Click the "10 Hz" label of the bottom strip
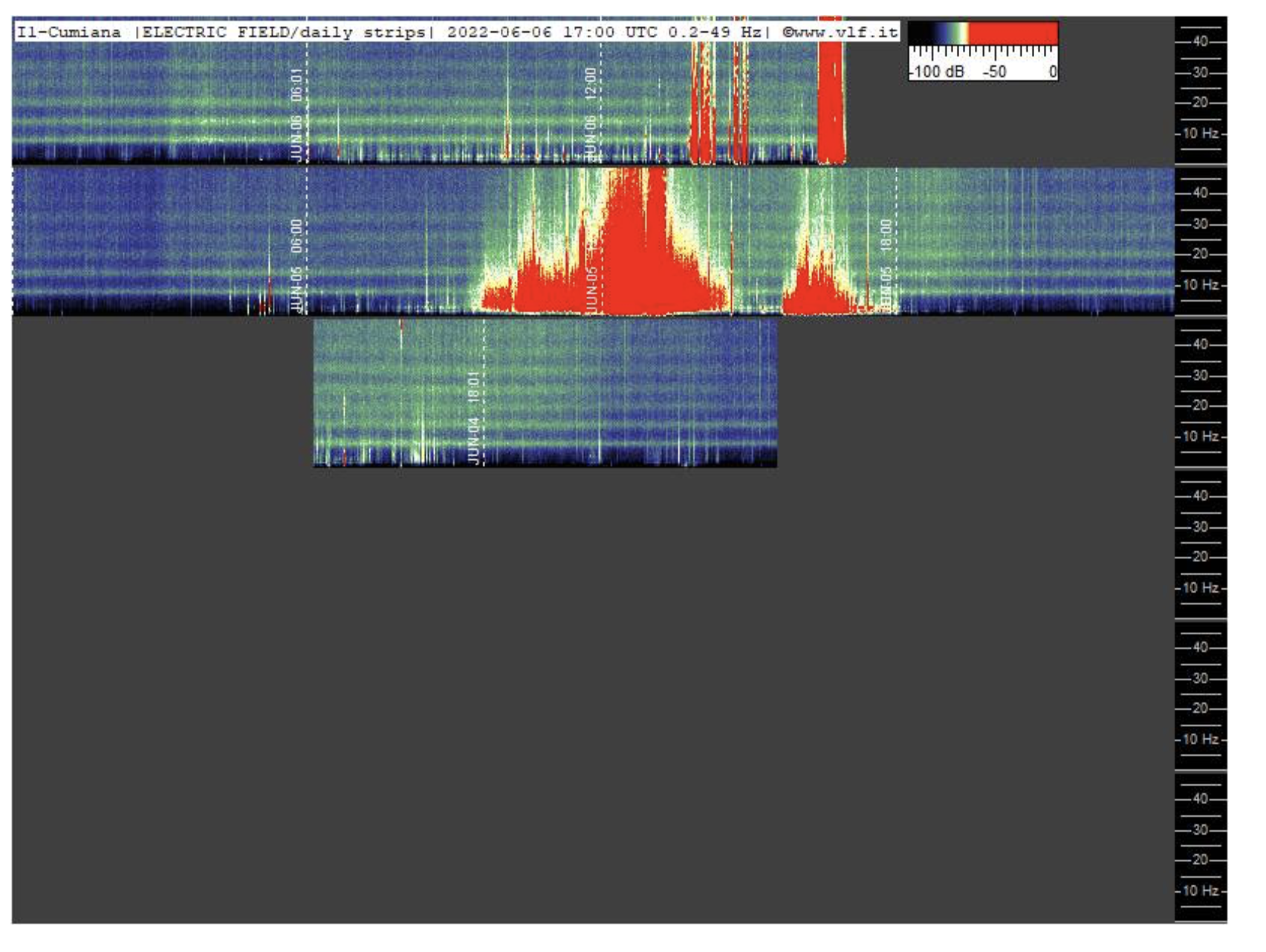Image resolution: width=1266 pixels, height=952 pixels. point(1201,891)
